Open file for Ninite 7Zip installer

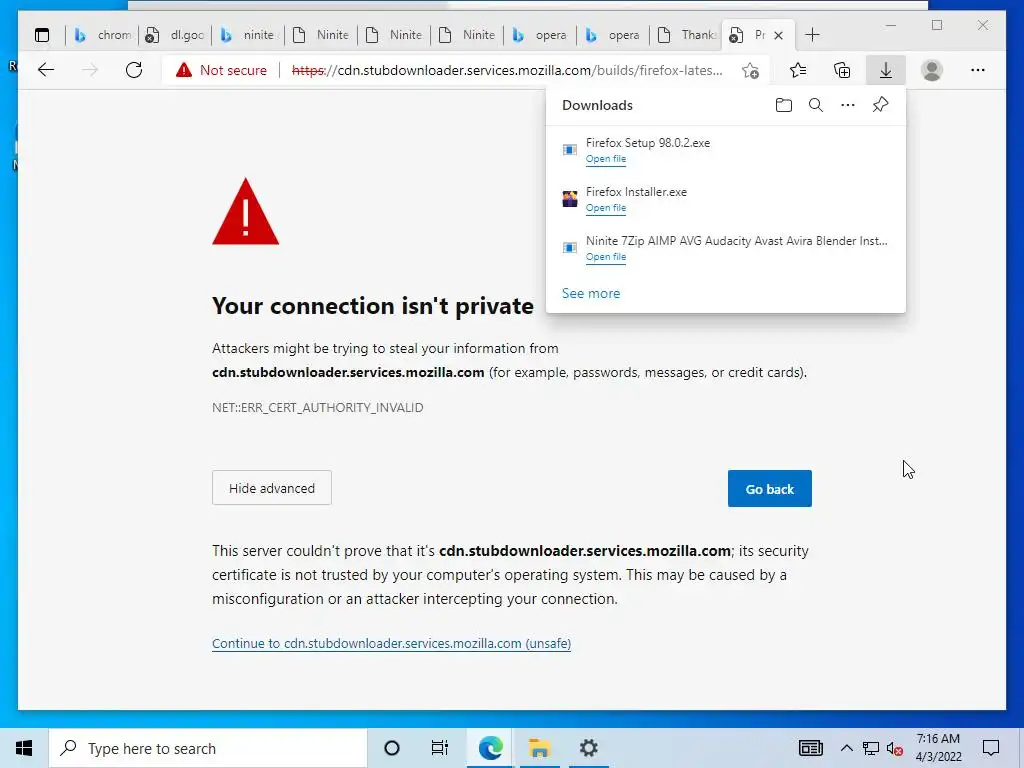(x=605, y=257)
